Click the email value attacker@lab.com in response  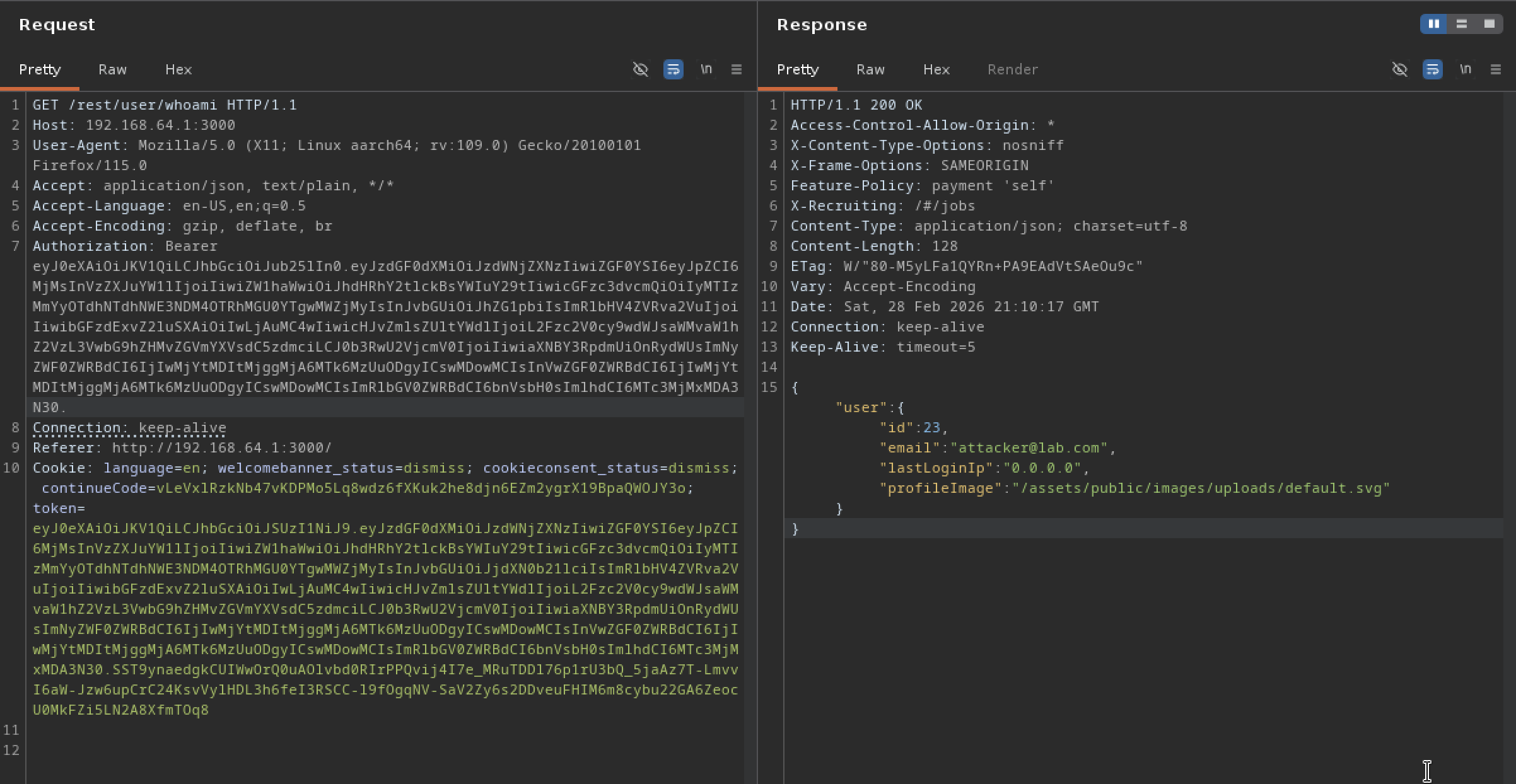tap(1029, 447)
